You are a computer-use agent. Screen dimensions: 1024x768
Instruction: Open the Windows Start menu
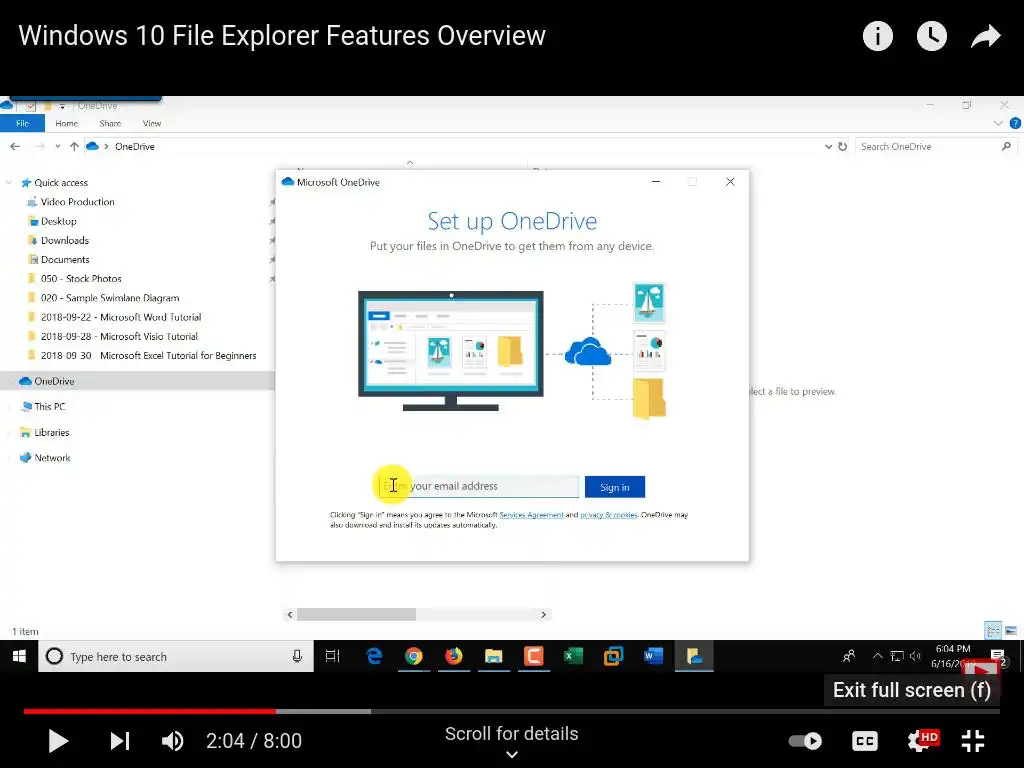(19, 656)
